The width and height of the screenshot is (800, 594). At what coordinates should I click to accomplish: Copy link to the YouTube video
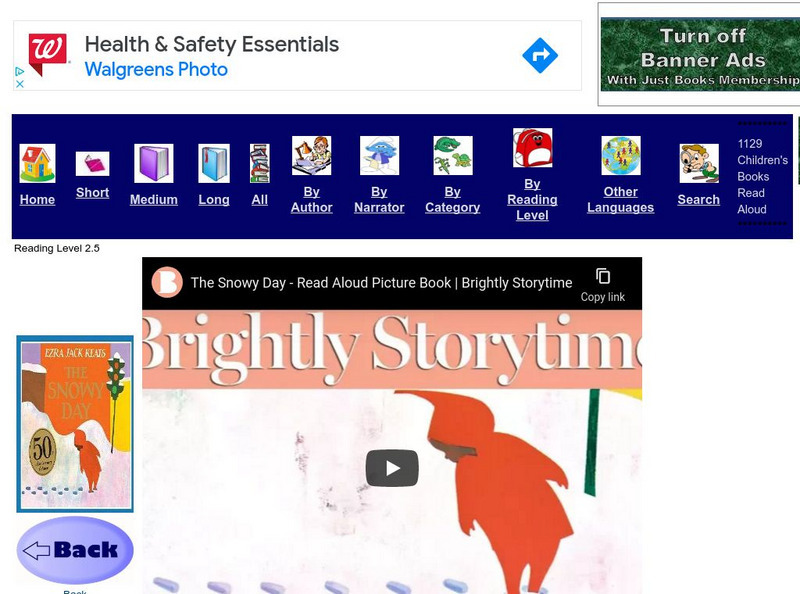(603, 285)
